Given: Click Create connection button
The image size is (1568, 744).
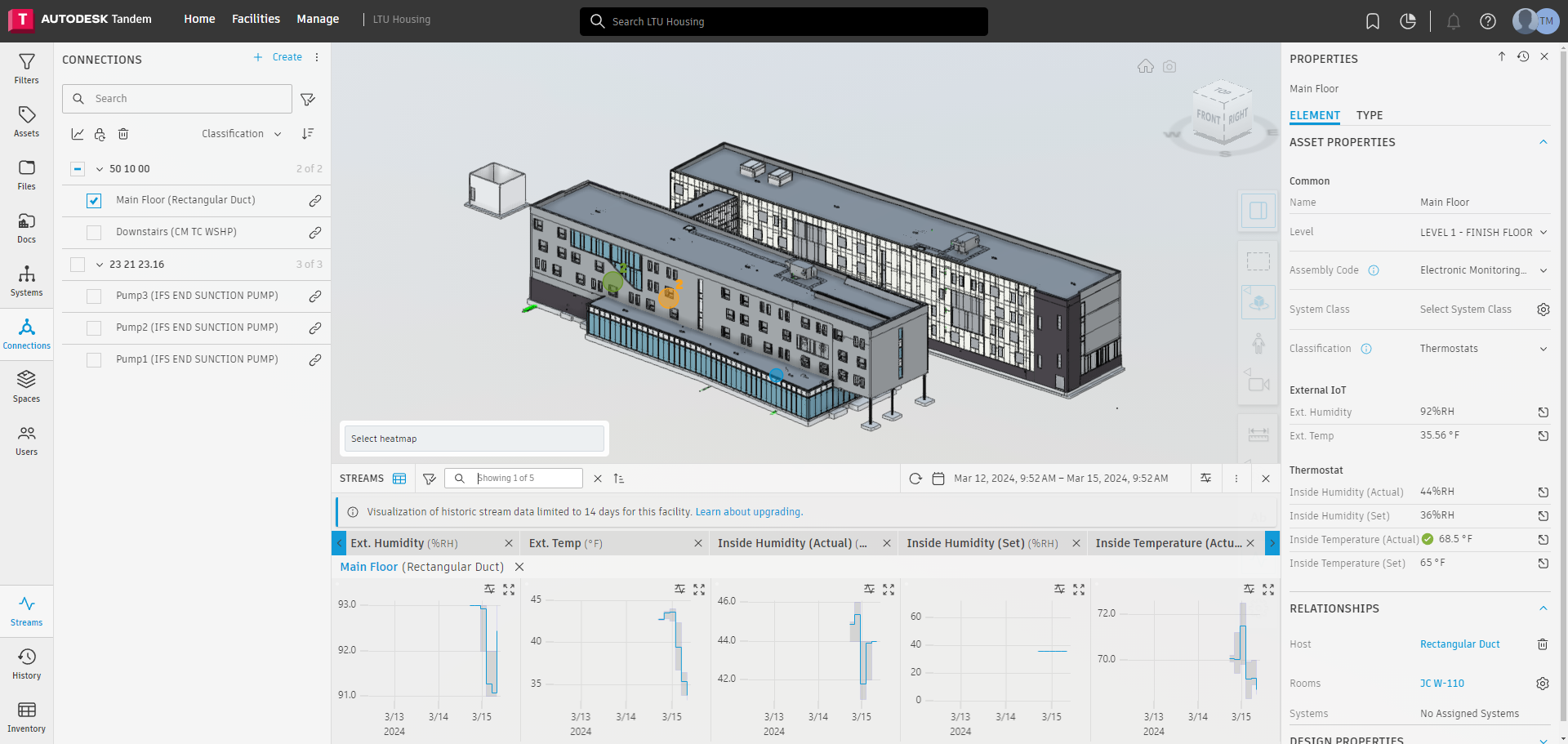Looking at the screenshot, I should [278, 57].
